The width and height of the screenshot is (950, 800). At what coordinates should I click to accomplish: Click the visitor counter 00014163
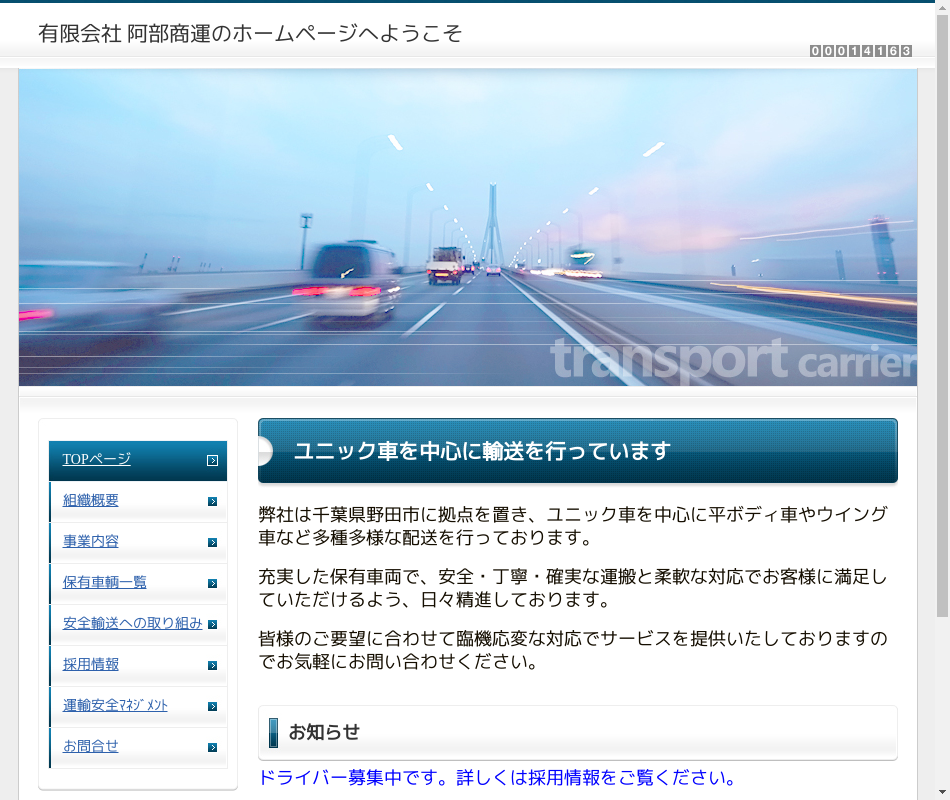click(x=860, y=51)
